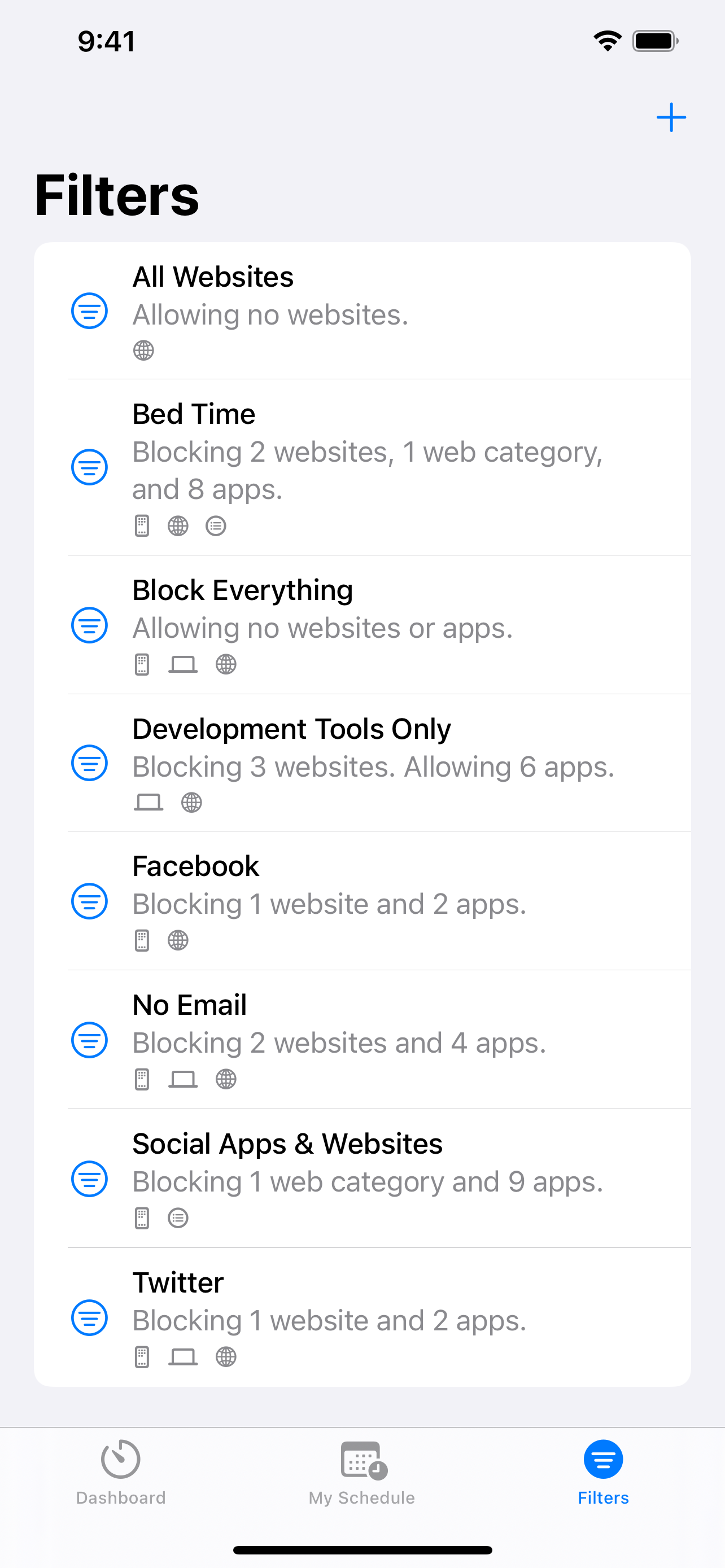Screen dimensions: 725x1568
Task: Tap the laptop icon under Development Tools Only
Action: point(149,802)
